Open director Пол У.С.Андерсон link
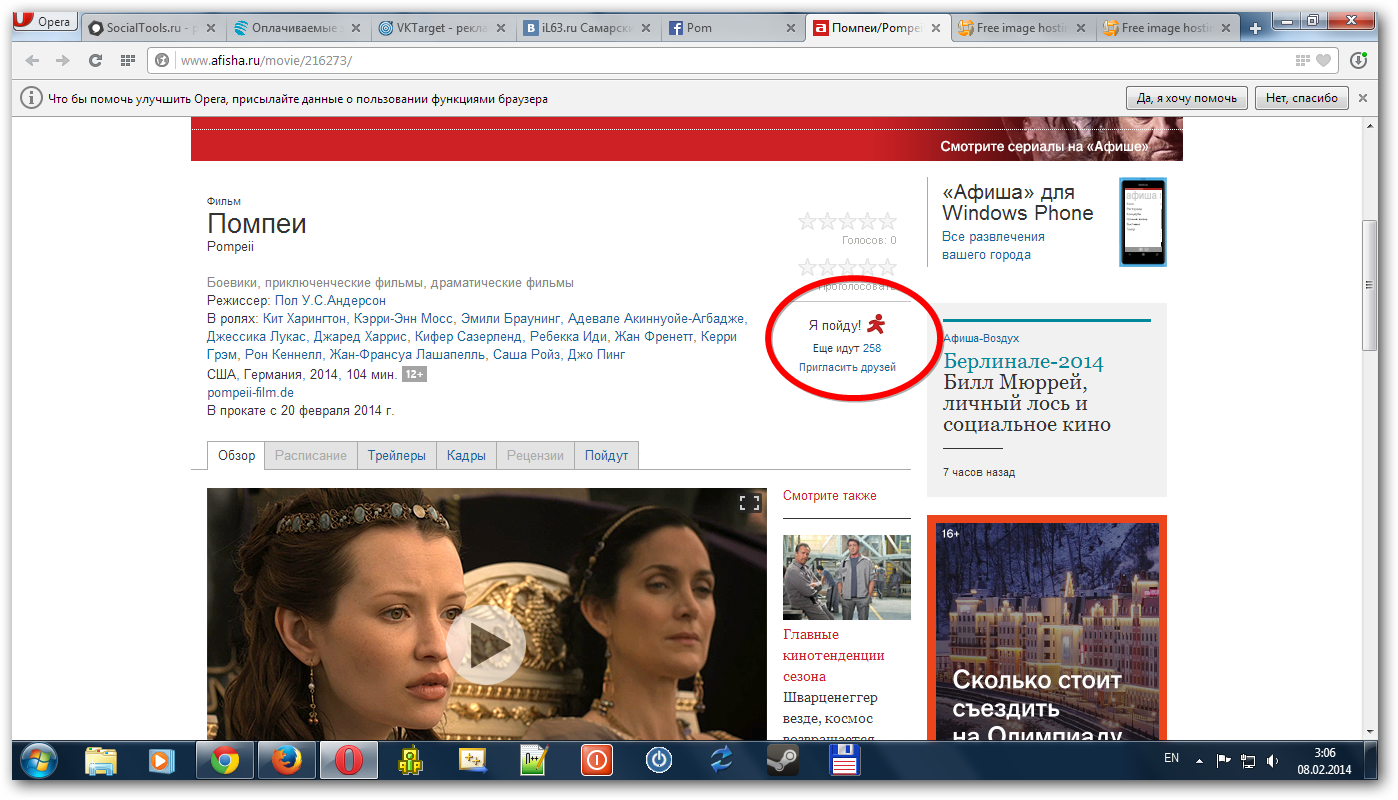The image size is (1398, 800). (330, 300)
